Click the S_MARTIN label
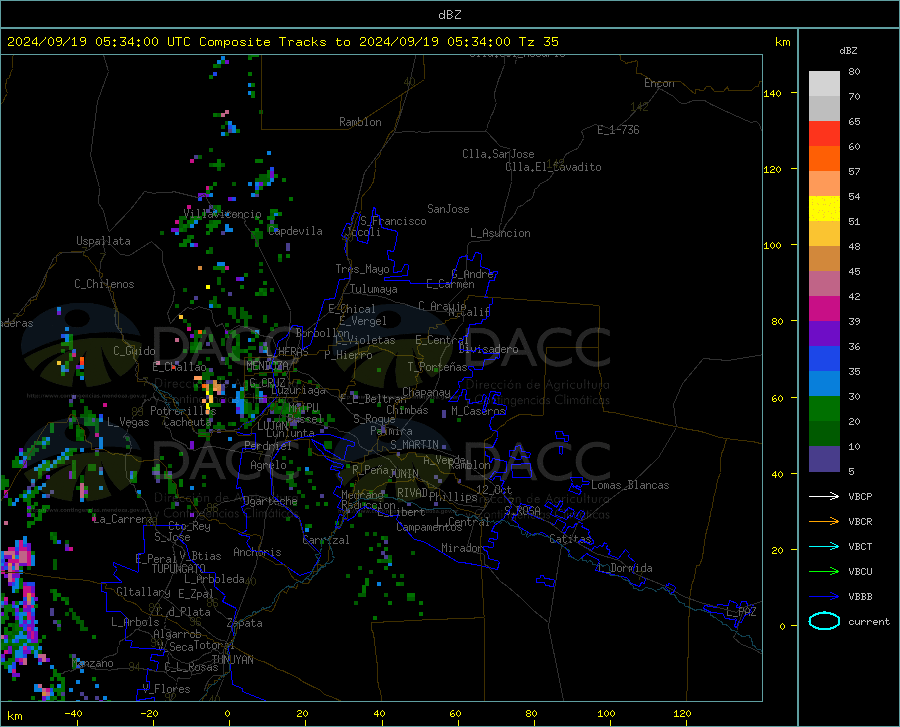This screenshot has width=900, height=727. tap(414, 445)
